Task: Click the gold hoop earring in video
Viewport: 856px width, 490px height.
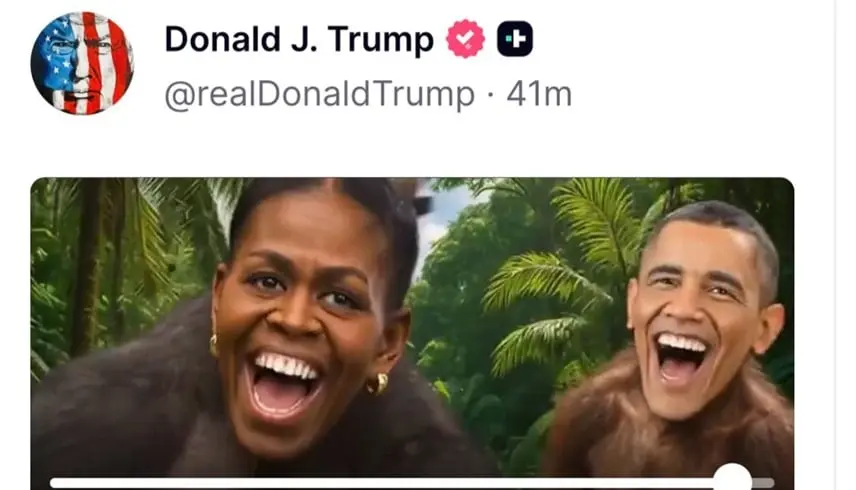Action: (378, 384)
